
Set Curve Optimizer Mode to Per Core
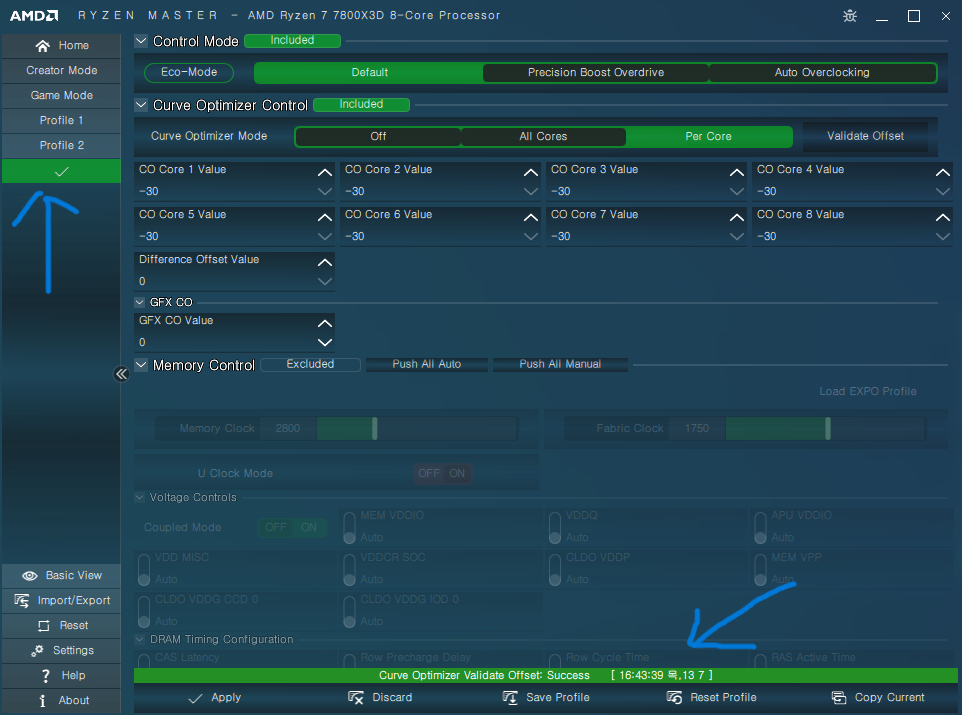click(708, 136)
